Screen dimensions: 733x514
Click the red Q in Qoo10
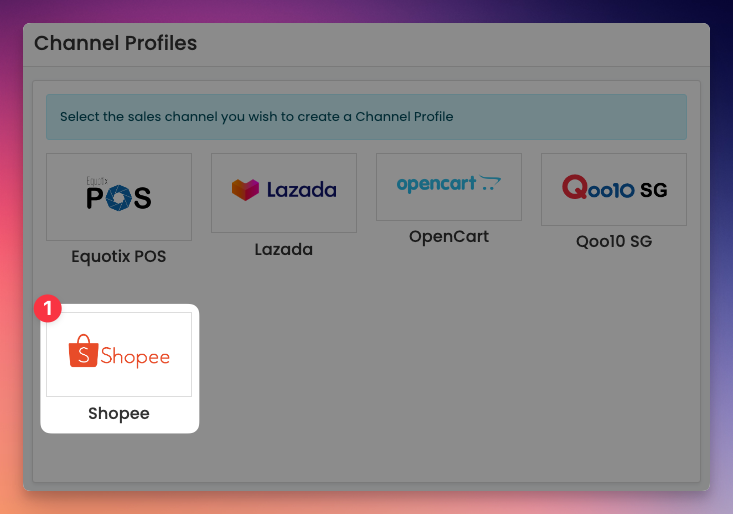click(575, 187)
